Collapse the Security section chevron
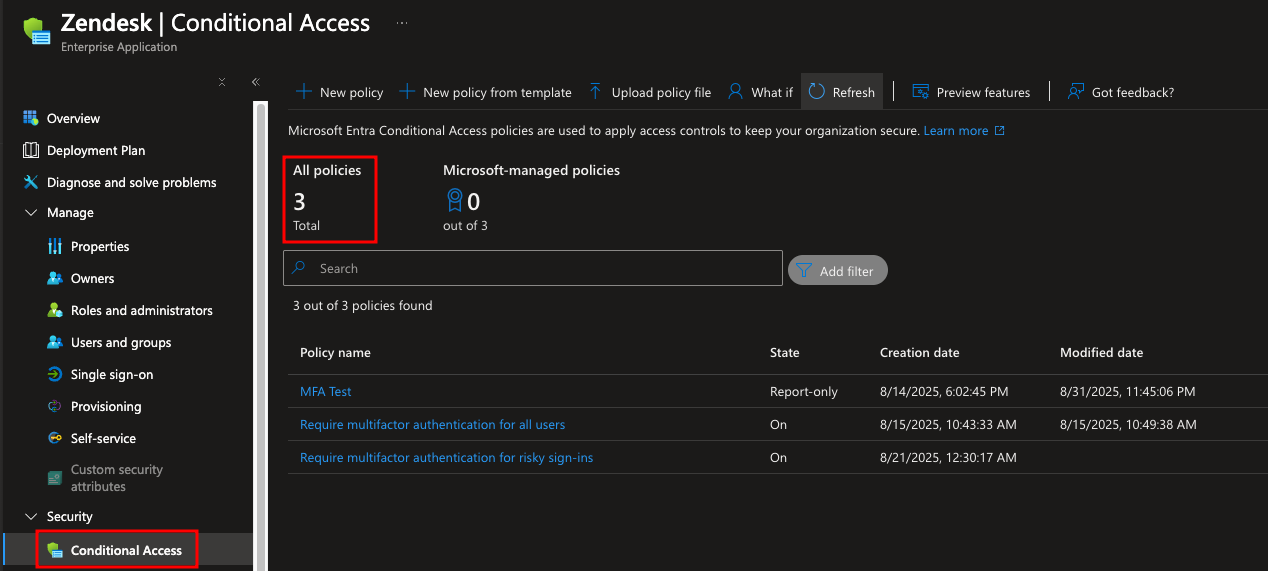The width and height of the screenshot is (1268, 571). pos(30,517)
